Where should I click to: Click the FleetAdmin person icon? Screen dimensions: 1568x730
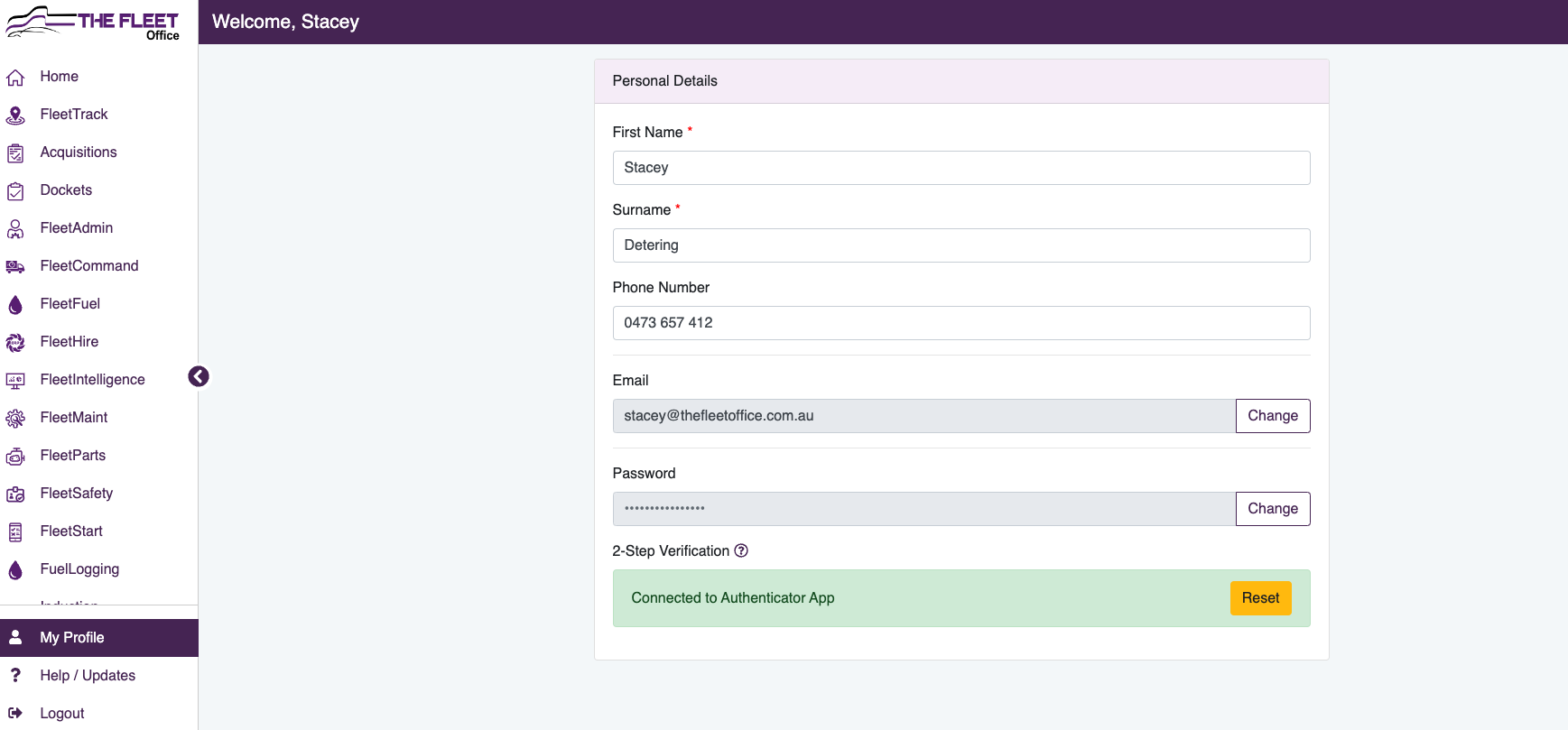[15, 229]
